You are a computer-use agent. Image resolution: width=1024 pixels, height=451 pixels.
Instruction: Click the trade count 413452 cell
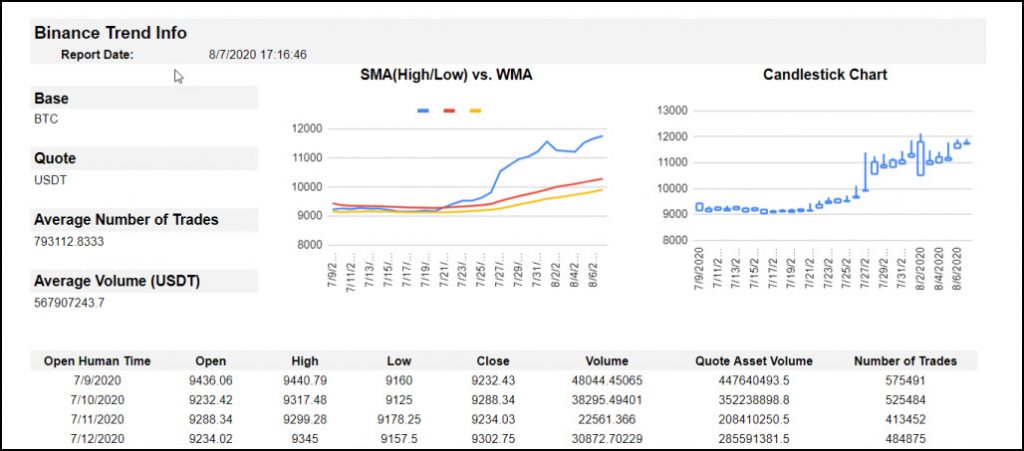click(x=905, y=419)
